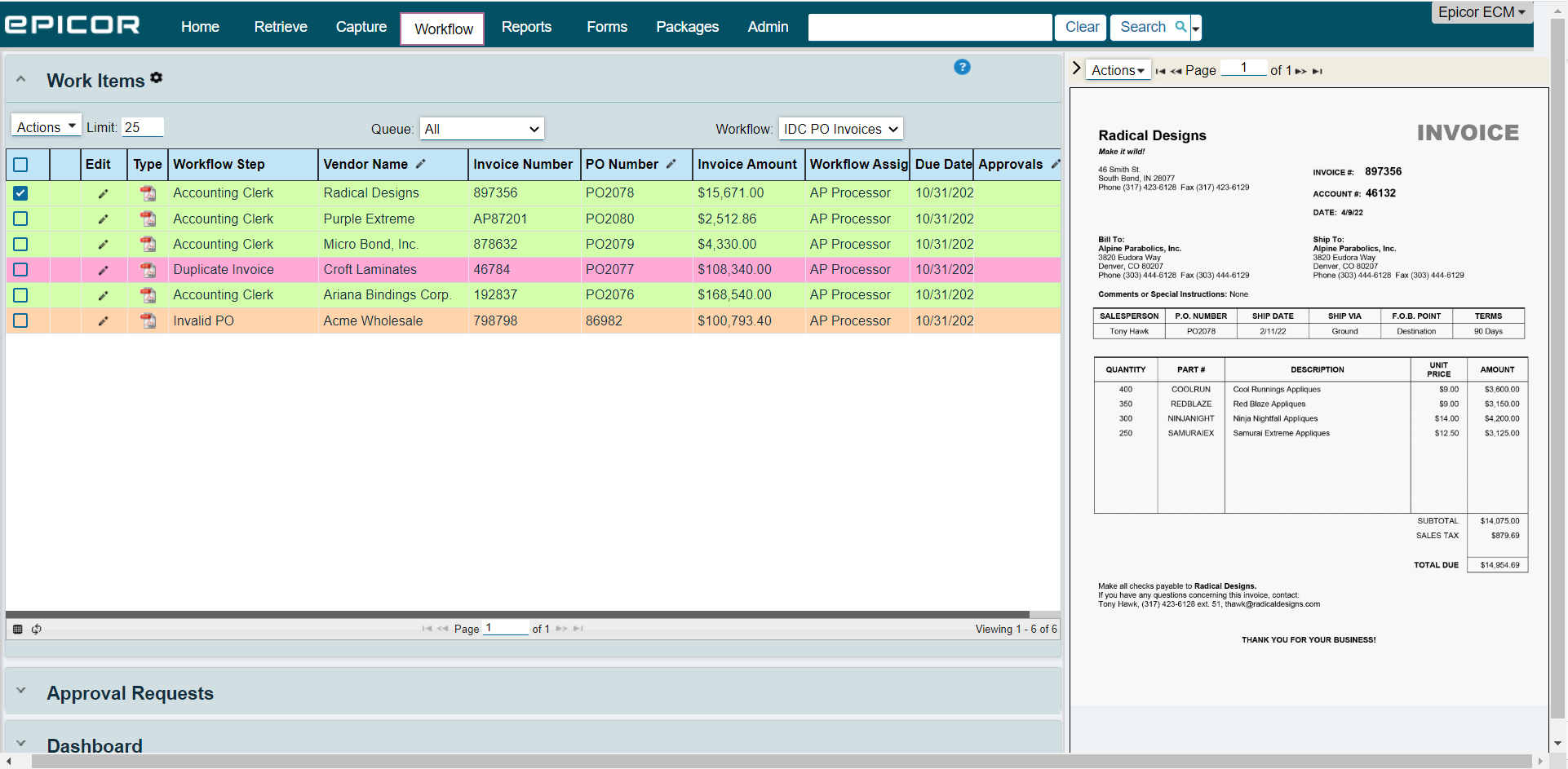Screen dimensions: 1568x769
Task: Open the Admin menu
Action: coord(767,26)
